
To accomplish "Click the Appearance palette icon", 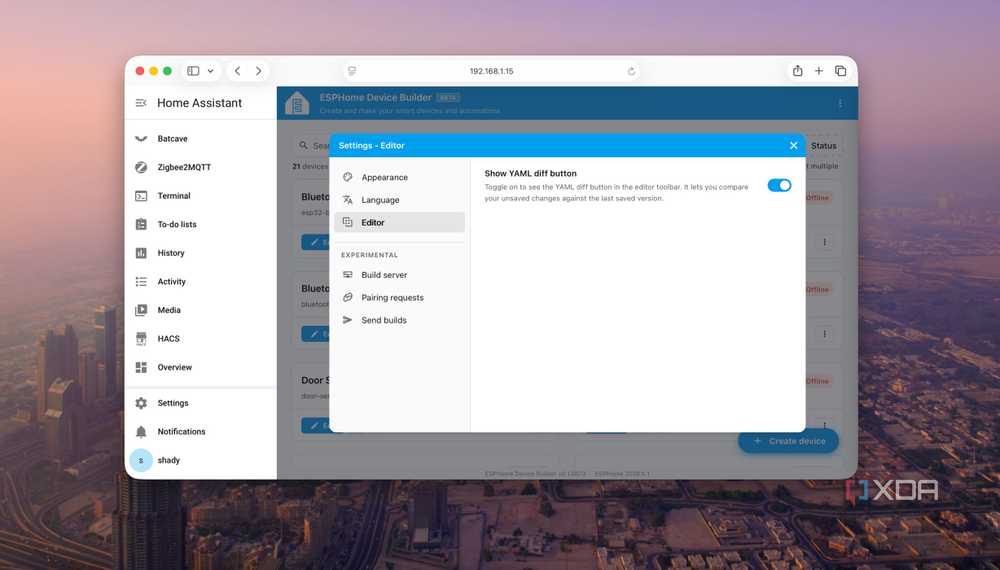I will 348,177.
